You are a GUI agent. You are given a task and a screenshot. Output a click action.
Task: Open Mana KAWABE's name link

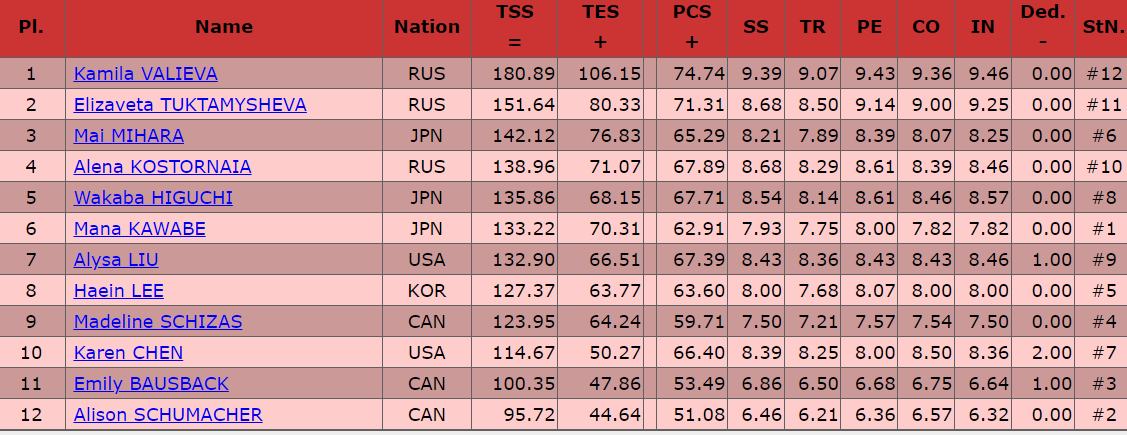(139, 228)
